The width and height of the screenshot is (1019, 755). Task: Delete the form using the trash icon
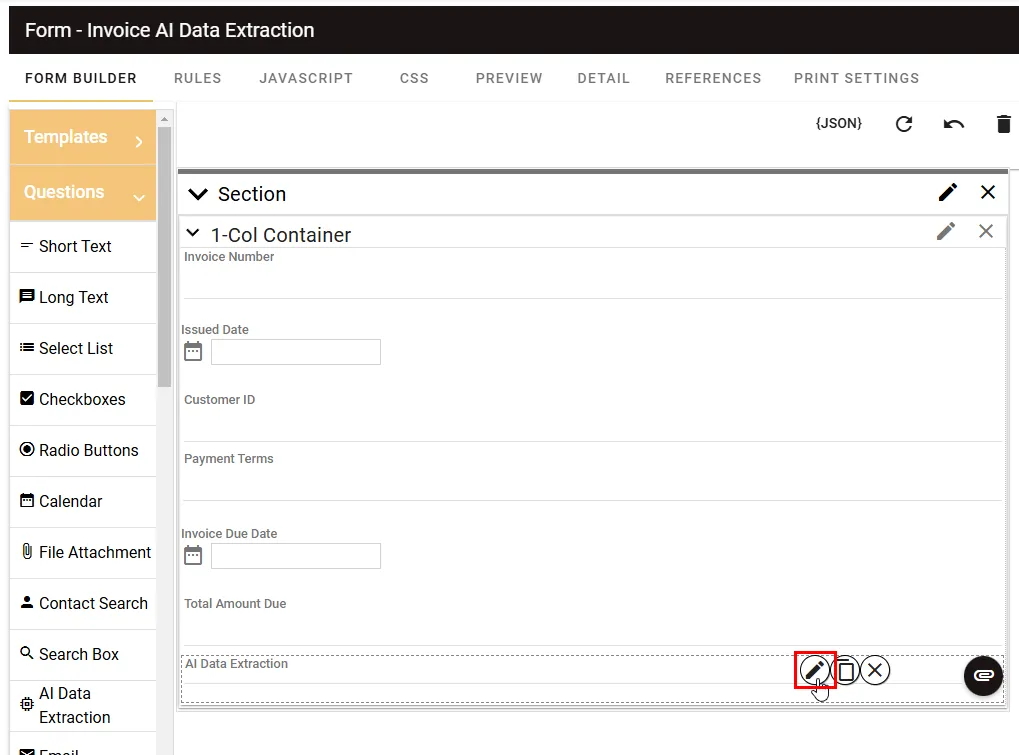(1003, 123)
